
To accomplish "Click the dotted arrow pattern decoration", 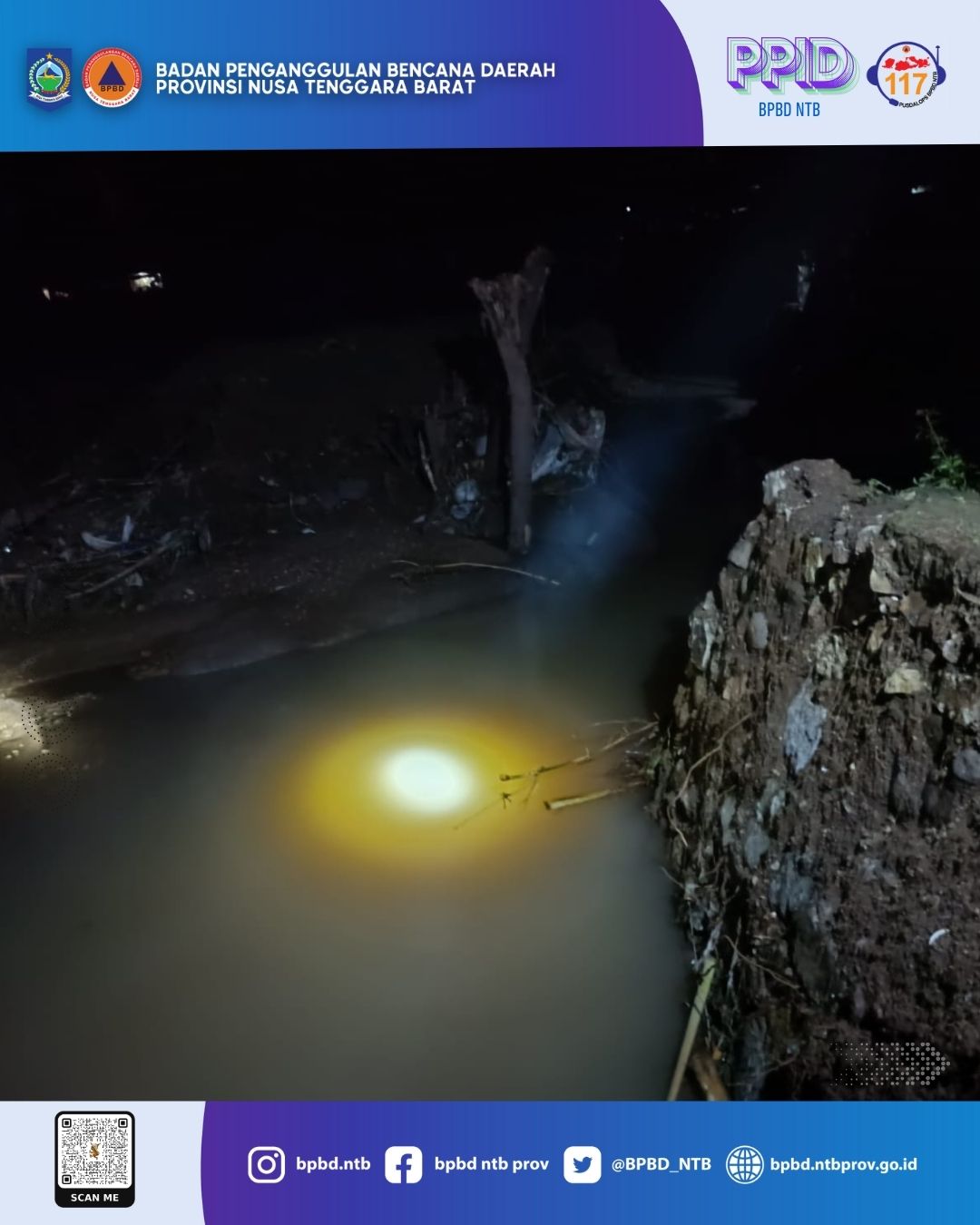I will (889, 1063).
